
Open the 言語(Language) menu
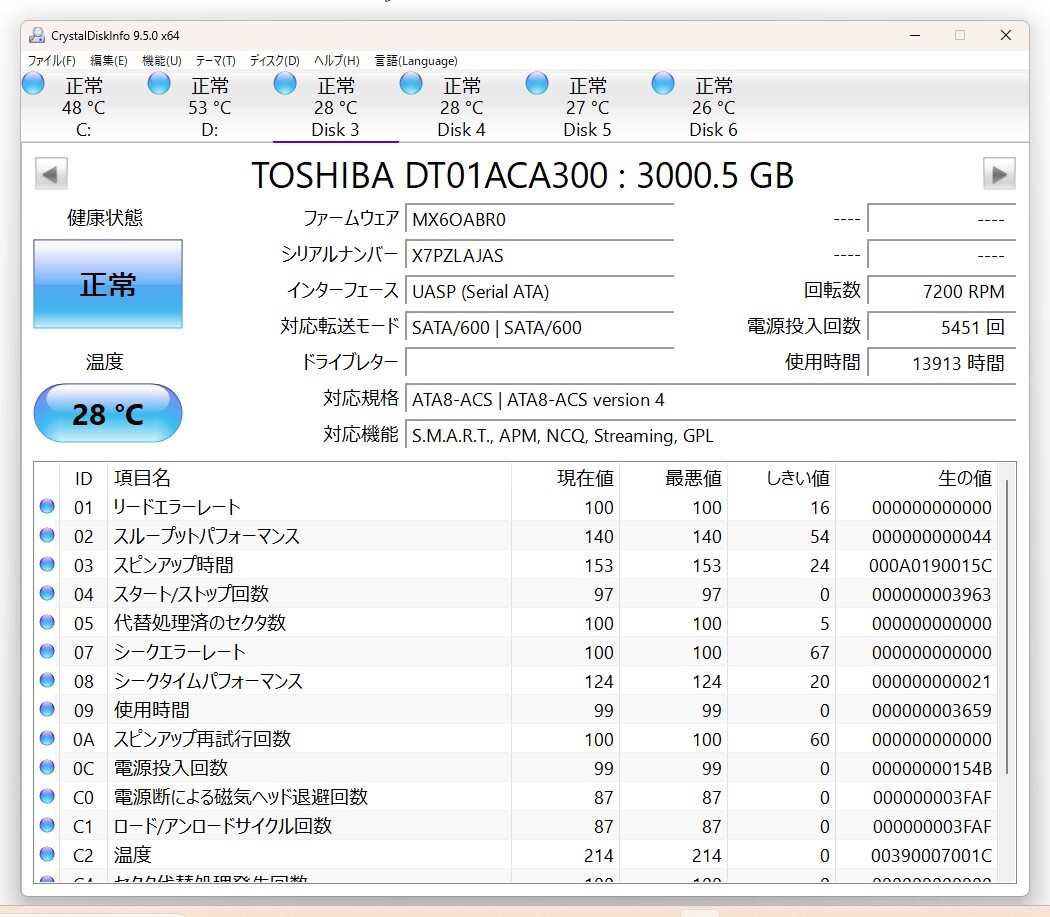tap(416, 61)
